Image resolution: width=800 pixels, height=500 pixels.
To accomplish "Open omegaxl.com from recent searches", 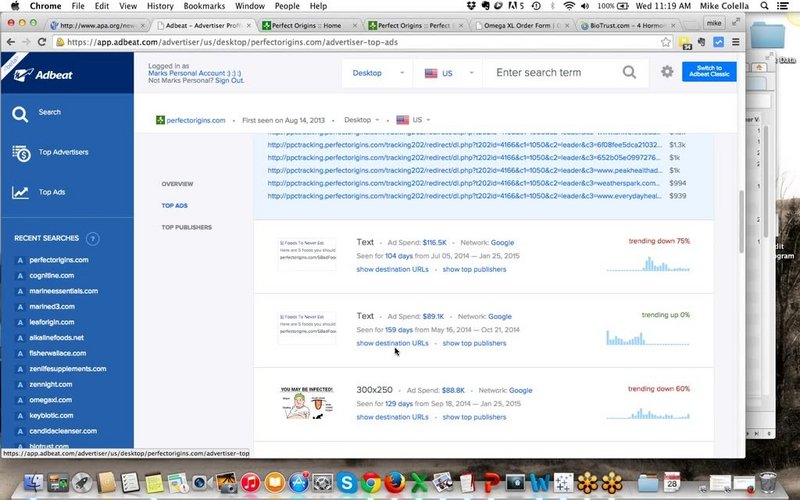I will (51, 400).
